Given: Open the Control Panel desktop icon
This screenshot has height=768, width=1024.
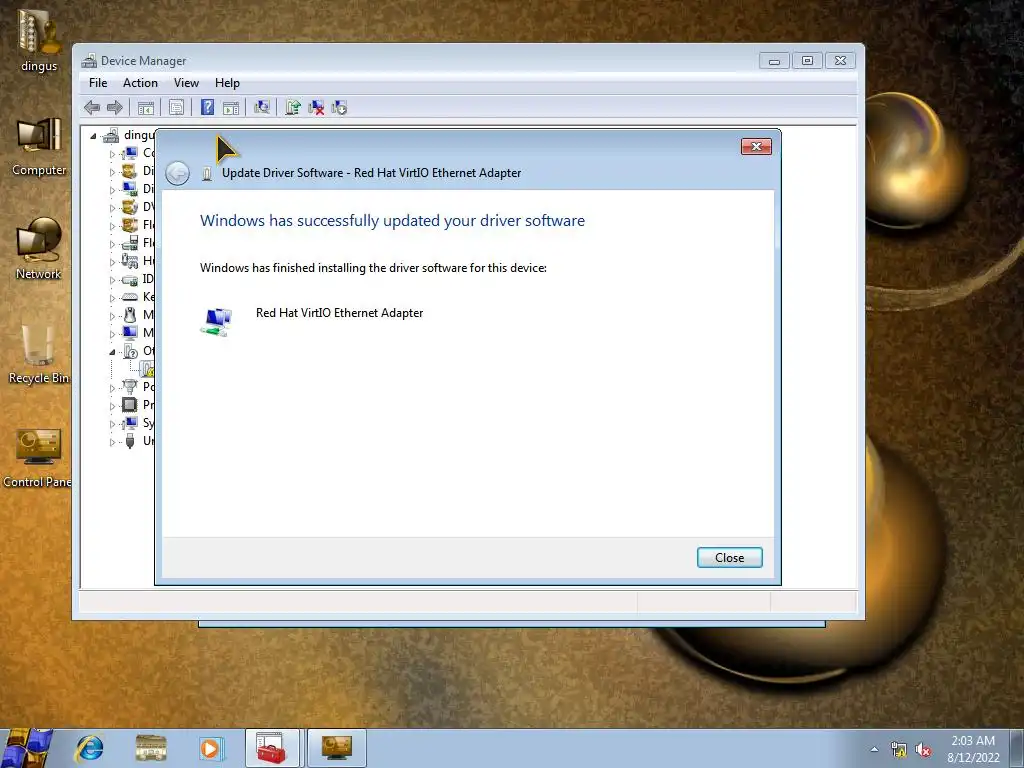Looking at the screenshot, I should point(37,457).
